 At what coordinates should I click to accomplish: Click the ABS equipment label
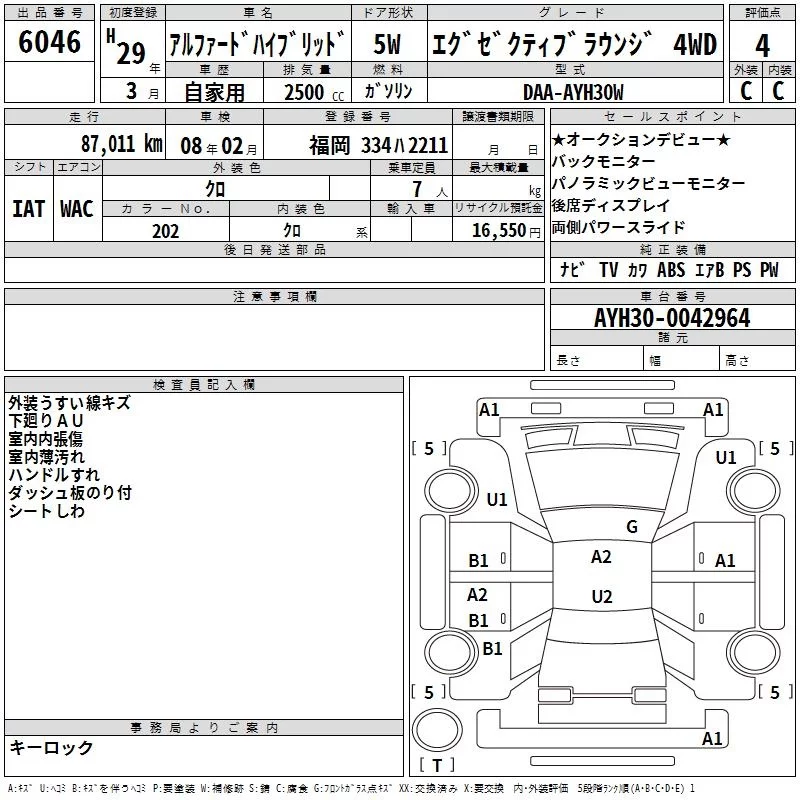[x=671, y=270]
